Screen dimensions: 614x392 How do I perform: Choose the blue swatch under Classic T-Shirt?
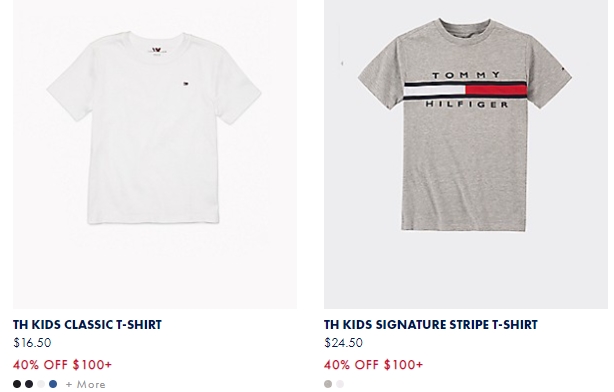pyautogui.click(x=53, y=384)
